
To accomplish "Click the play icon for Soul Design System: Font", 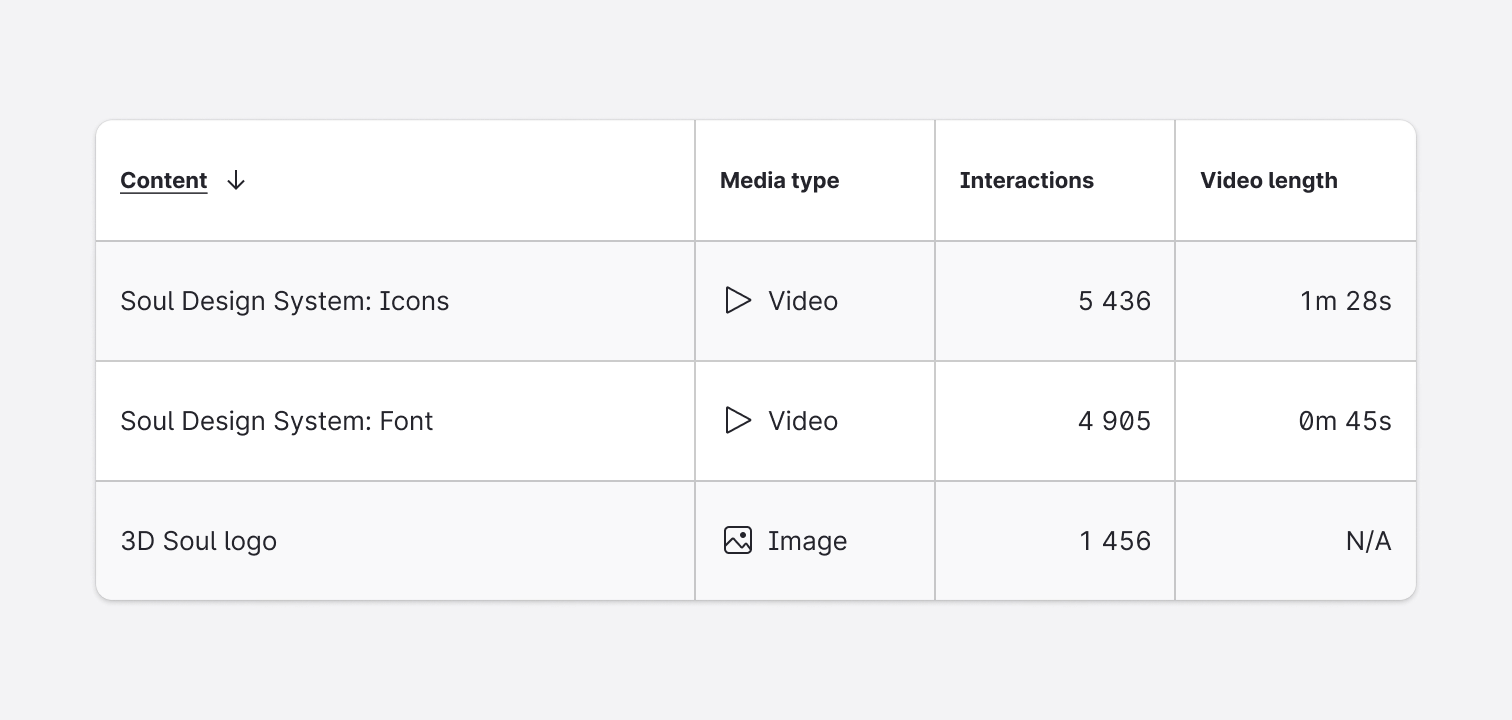I will (x=738, y=420).
